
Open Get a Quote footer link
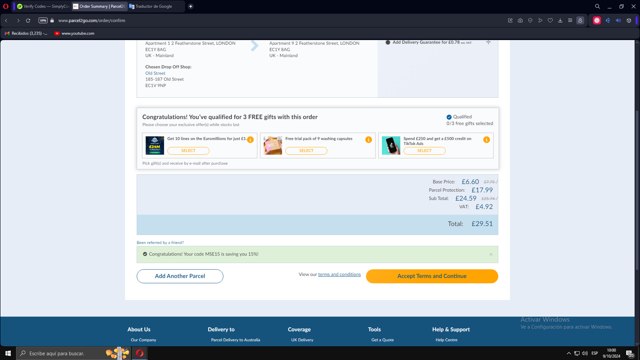pos(382,340)
